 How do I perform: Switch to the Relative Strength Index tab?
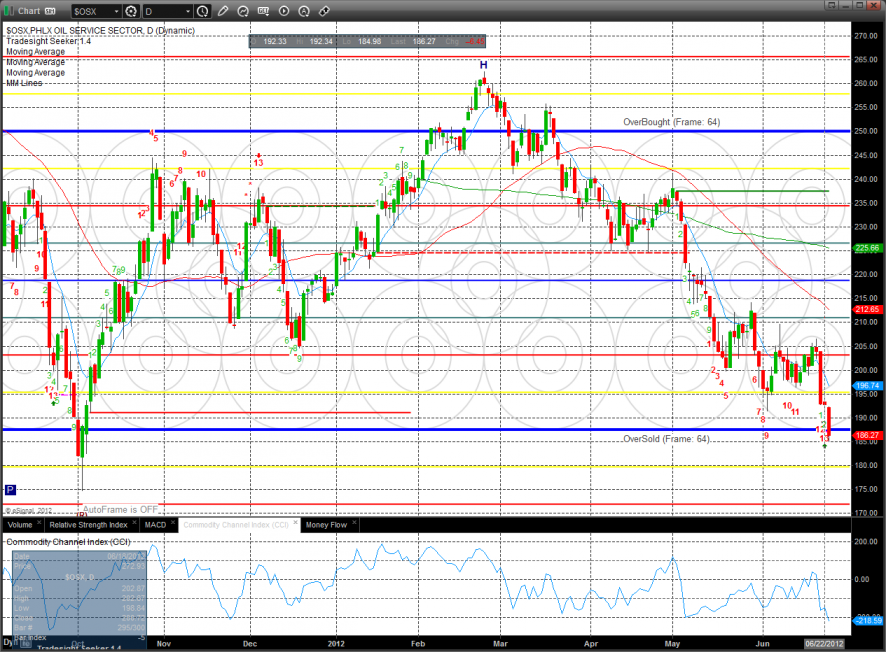tap(88, 525)
